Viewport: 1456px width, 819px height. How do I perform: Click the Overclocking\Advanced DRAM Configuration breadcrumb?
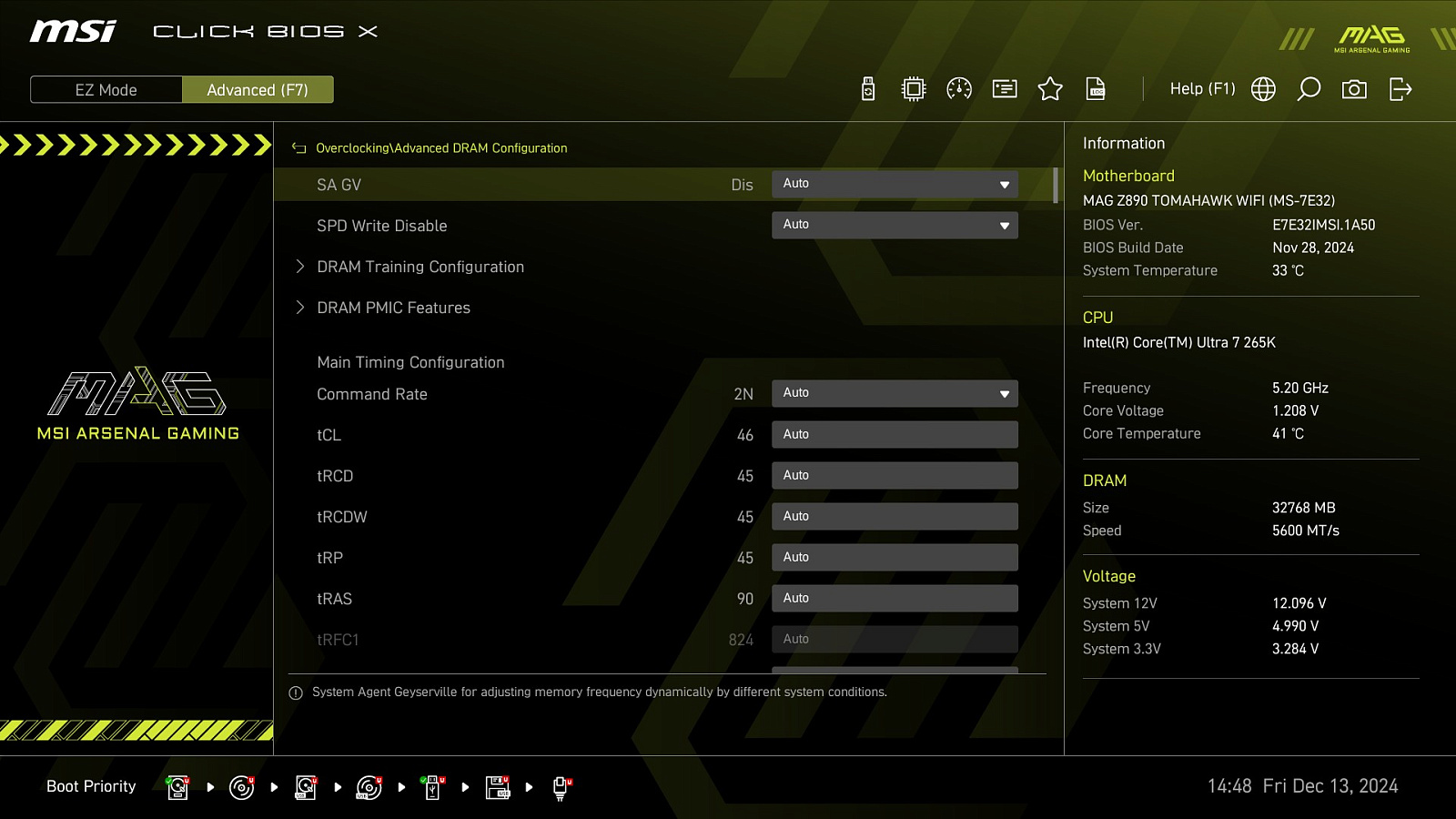tap(441, 147)
